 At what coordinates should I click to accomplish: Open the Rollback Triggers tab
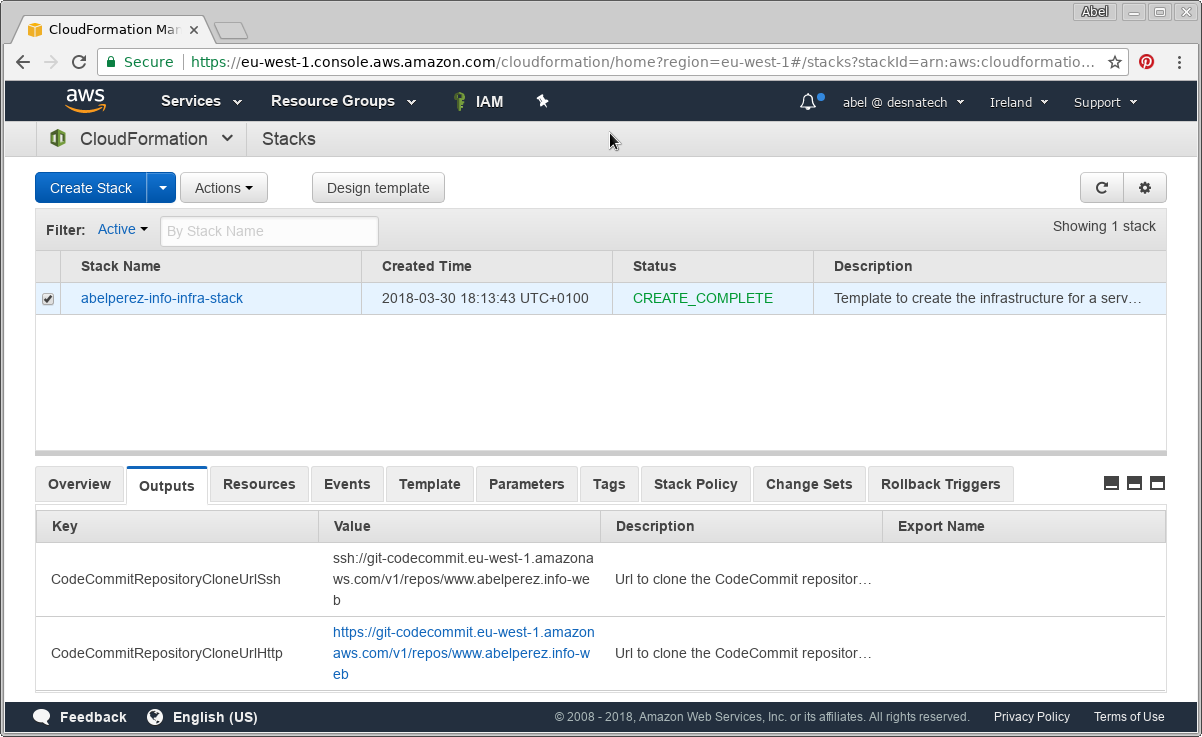point(941,484)
